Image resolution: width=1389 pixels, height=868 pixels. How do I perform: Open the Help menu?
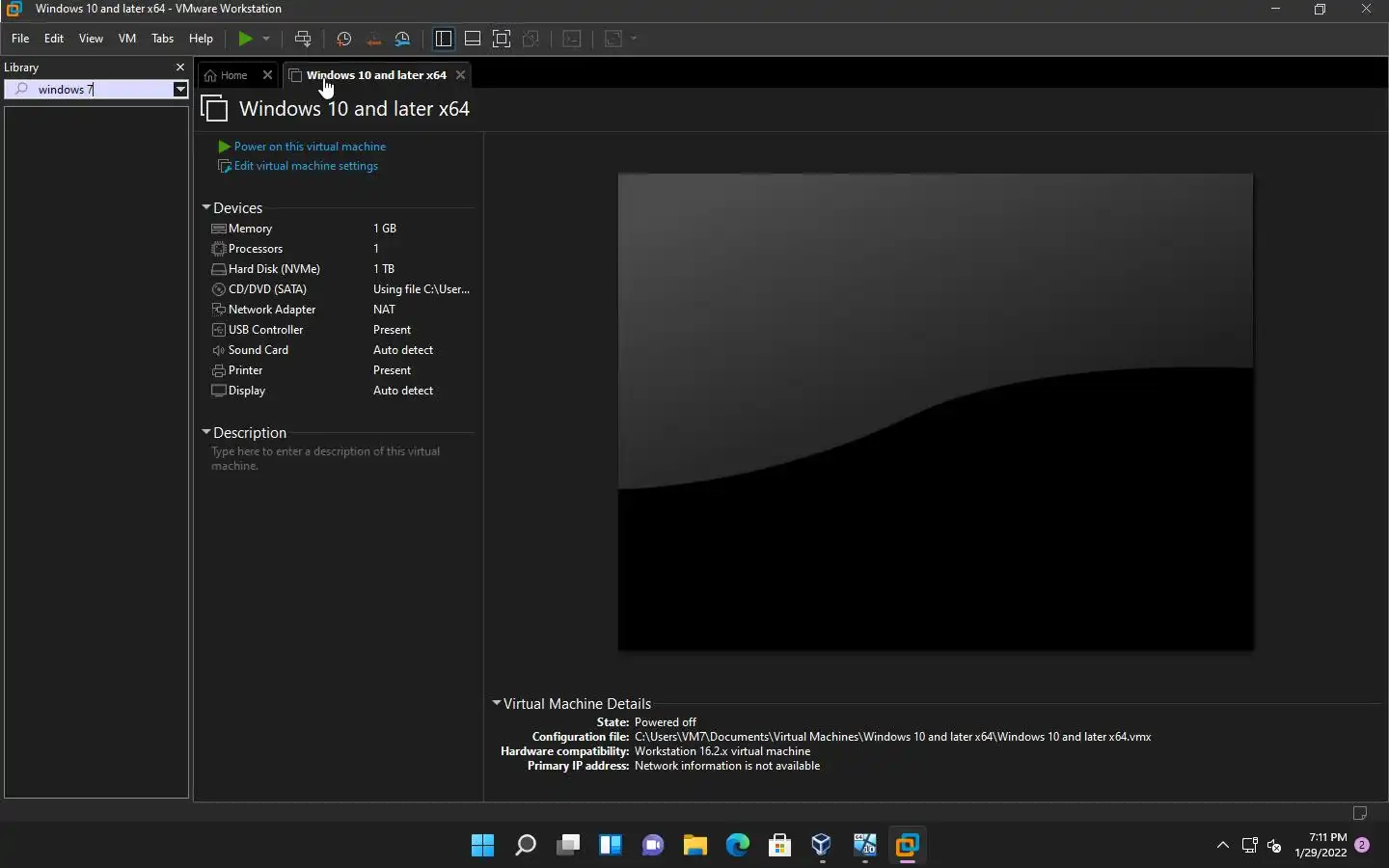[201, 39]
